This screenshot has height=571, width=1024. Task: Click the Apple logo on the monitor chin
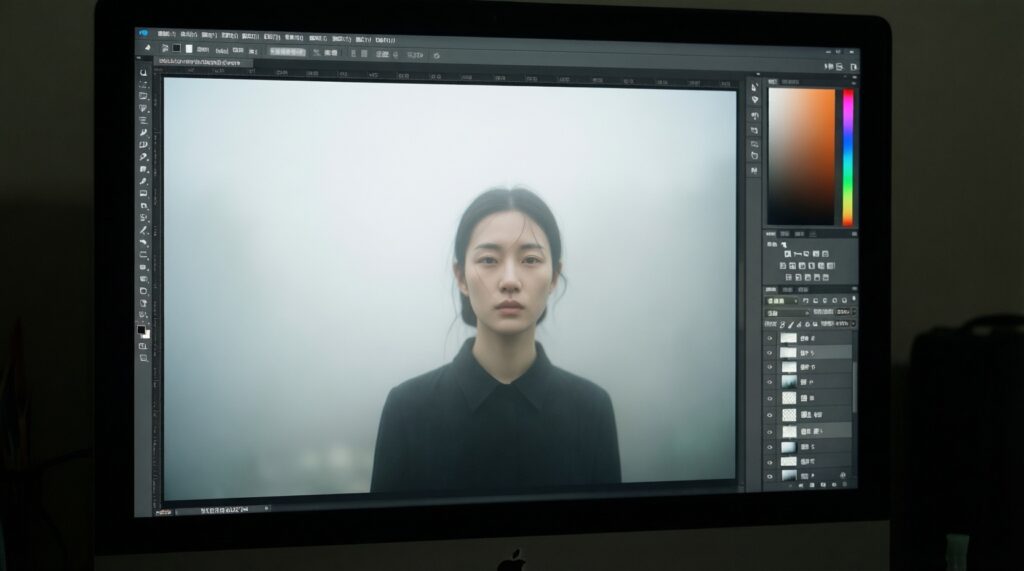[x=512, y=558]
